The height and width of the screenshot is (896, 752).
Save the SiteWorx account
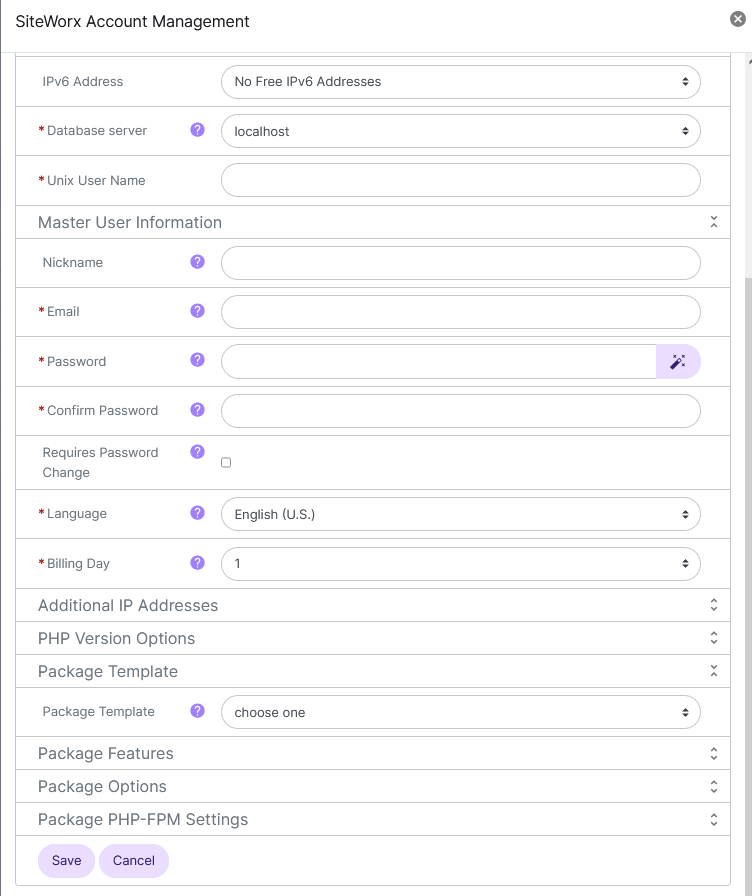[x=66, y=860]
